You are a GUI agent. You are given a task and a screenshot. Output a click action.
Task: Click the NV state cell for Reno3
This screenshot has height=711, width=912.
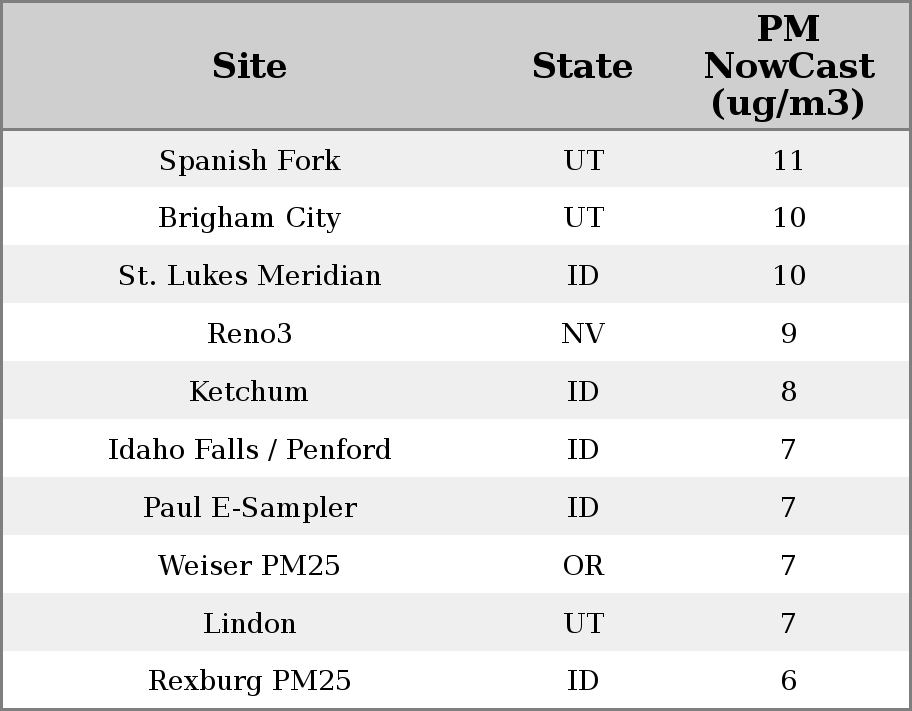point(583,334)
